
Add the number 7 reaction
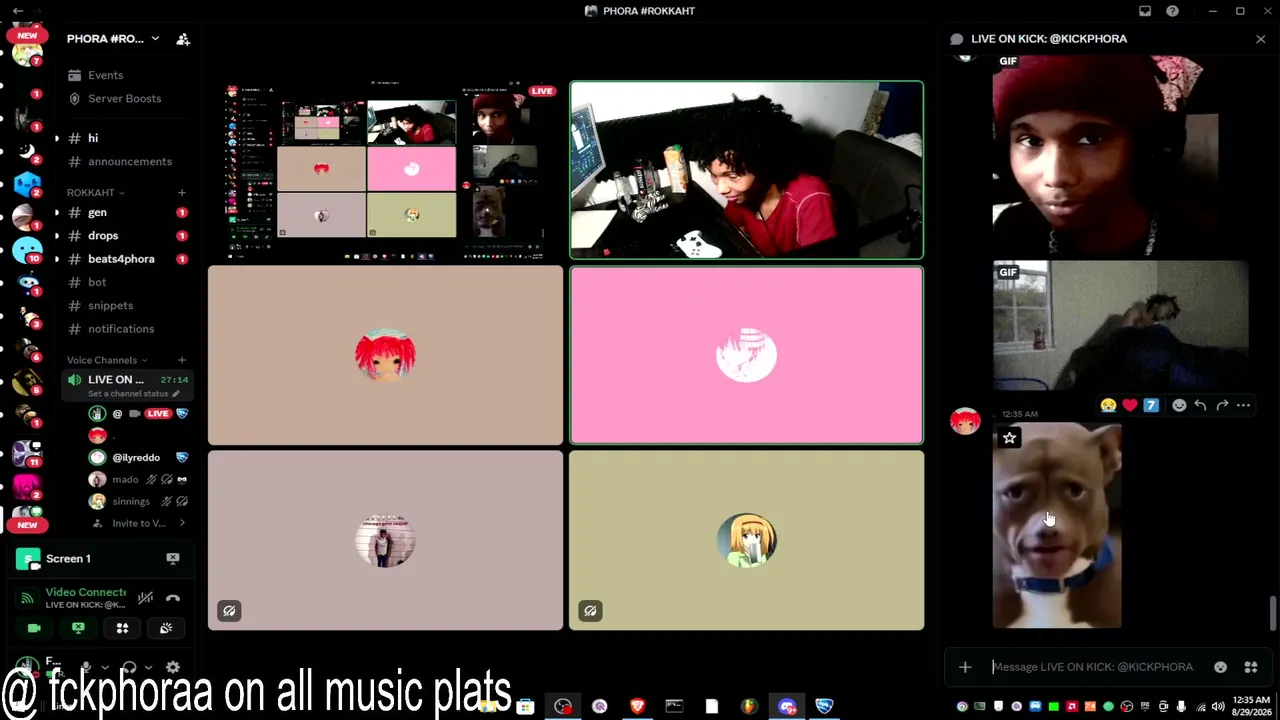click(1151, 405)
